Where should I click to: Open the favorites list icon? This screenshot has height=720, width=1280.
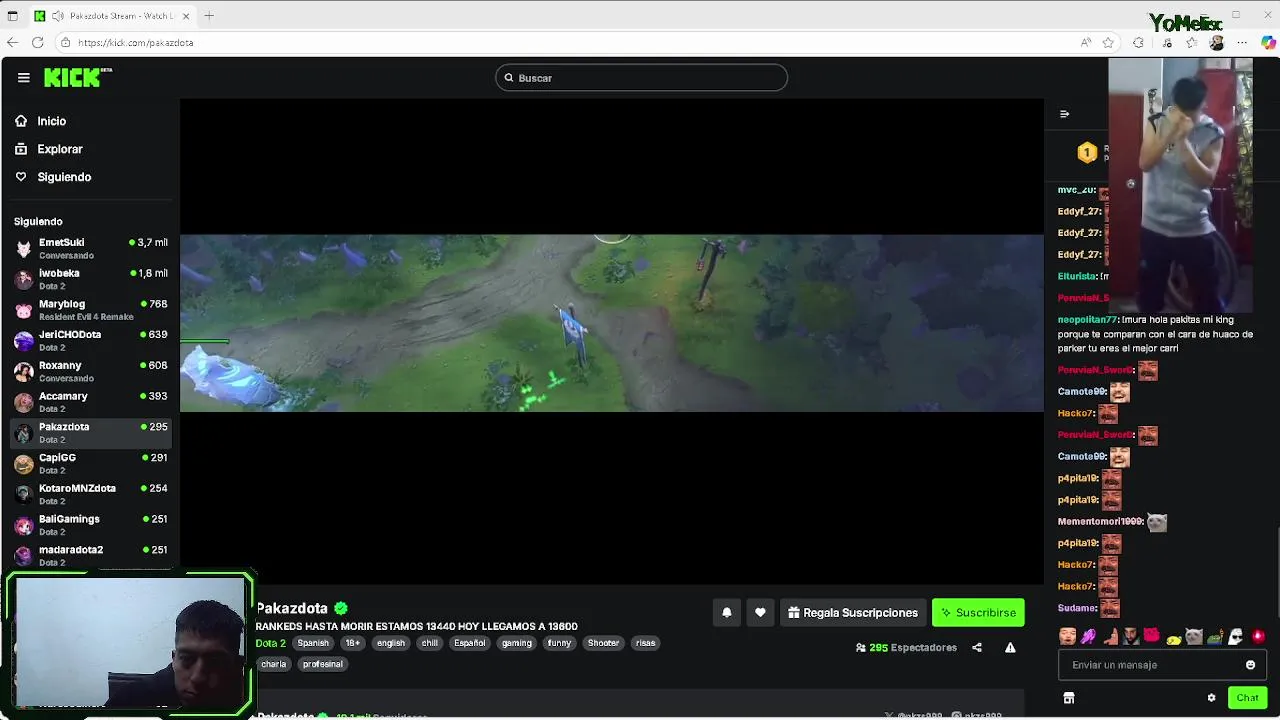tap(1192, 43)
